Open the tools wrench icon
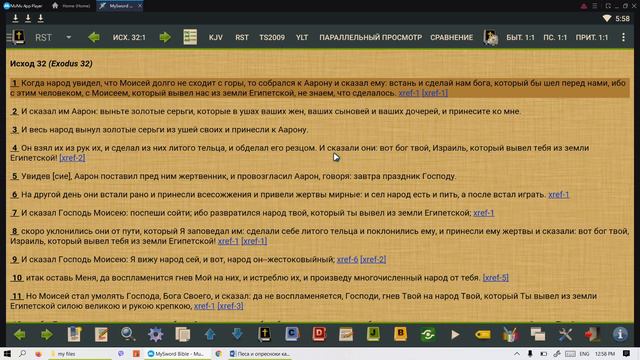The height and width of the screenshot is (360, 640). (565, 335)
